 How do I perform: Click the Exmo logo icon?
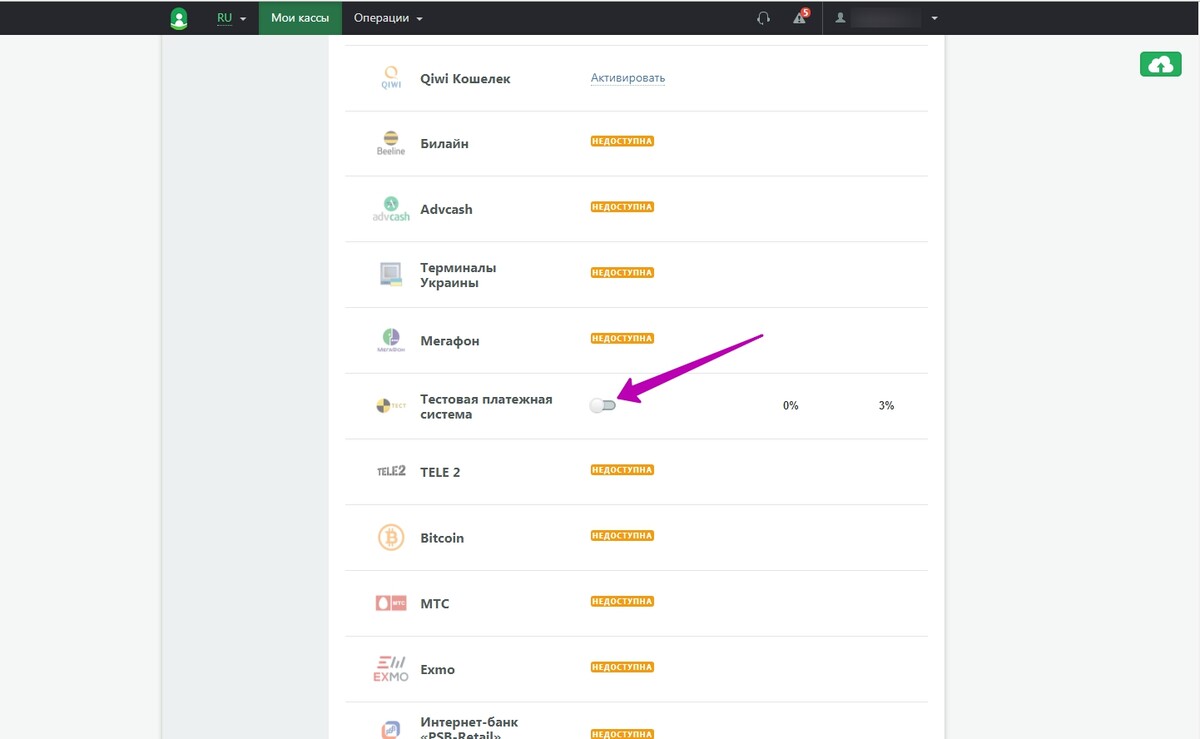[391, 669]
